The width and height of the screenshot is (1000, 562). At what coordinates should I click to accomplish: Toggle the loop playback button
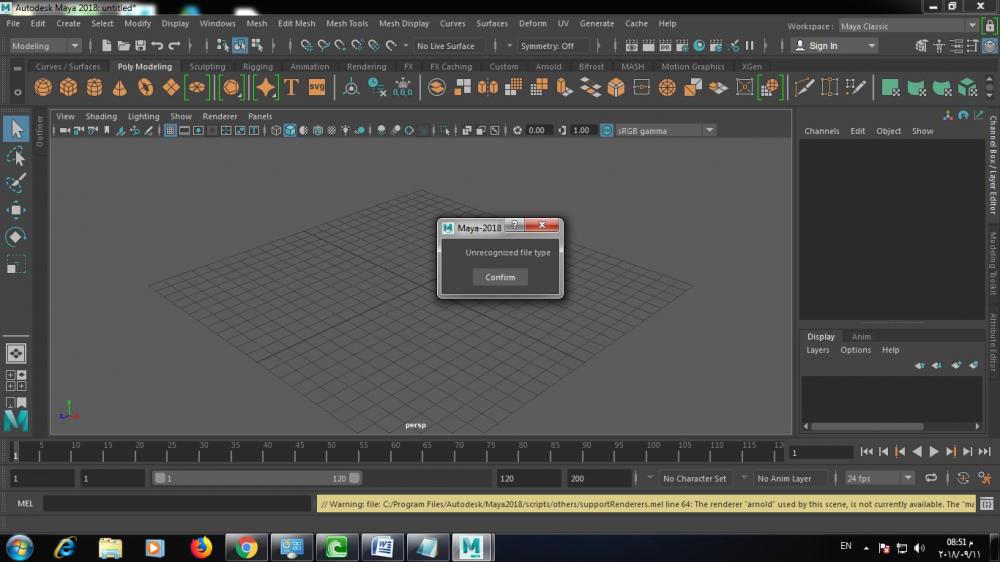click(931, 478)
